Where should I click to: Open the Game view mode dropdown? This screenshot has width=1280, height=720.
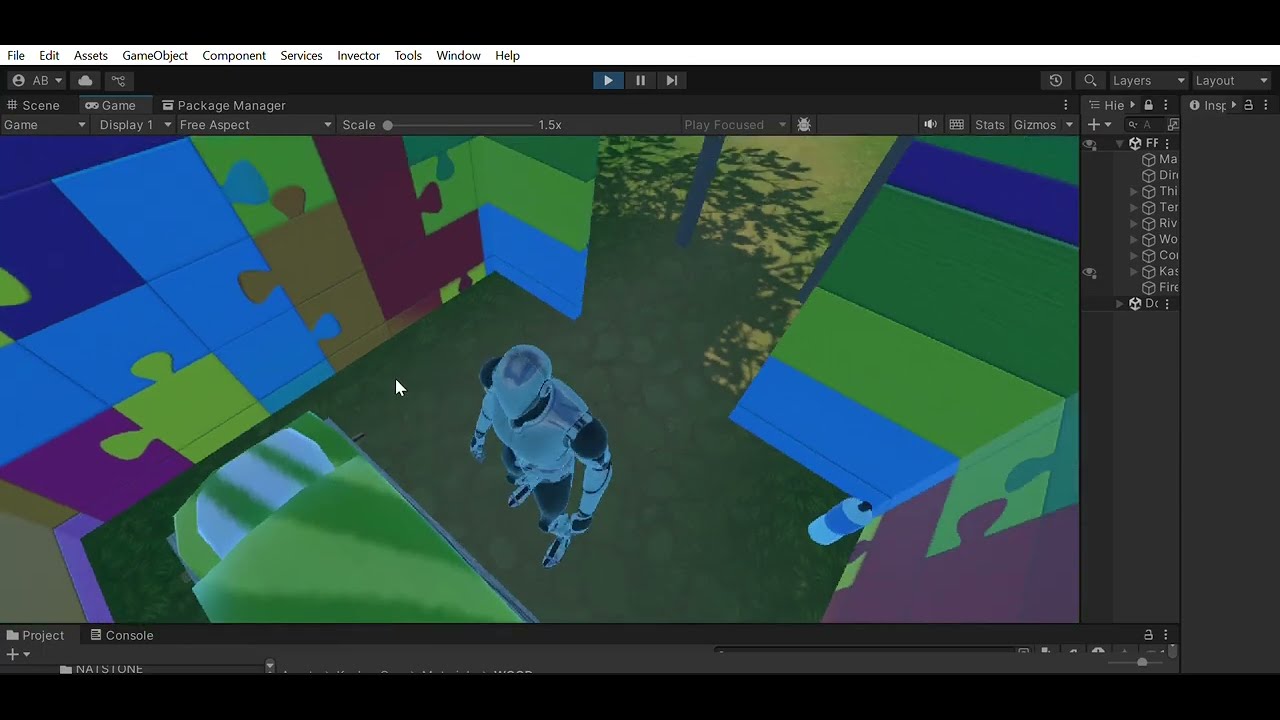coord(44,125)
